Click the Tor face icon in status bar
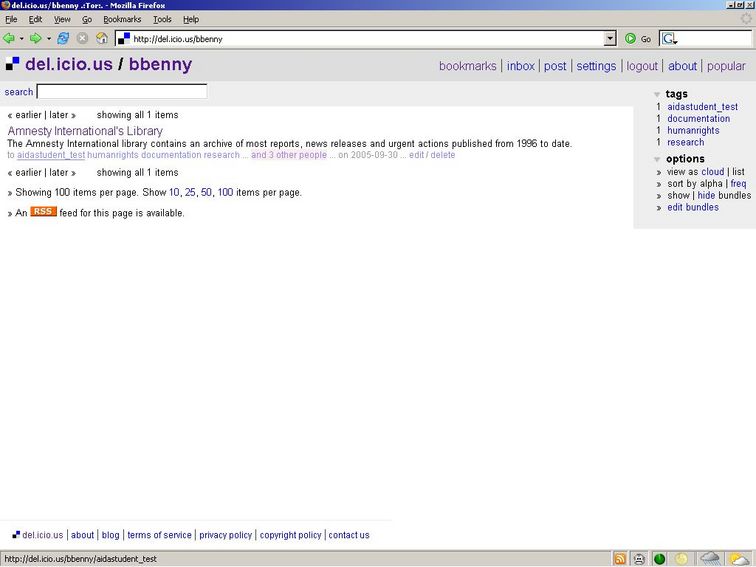 639,559
